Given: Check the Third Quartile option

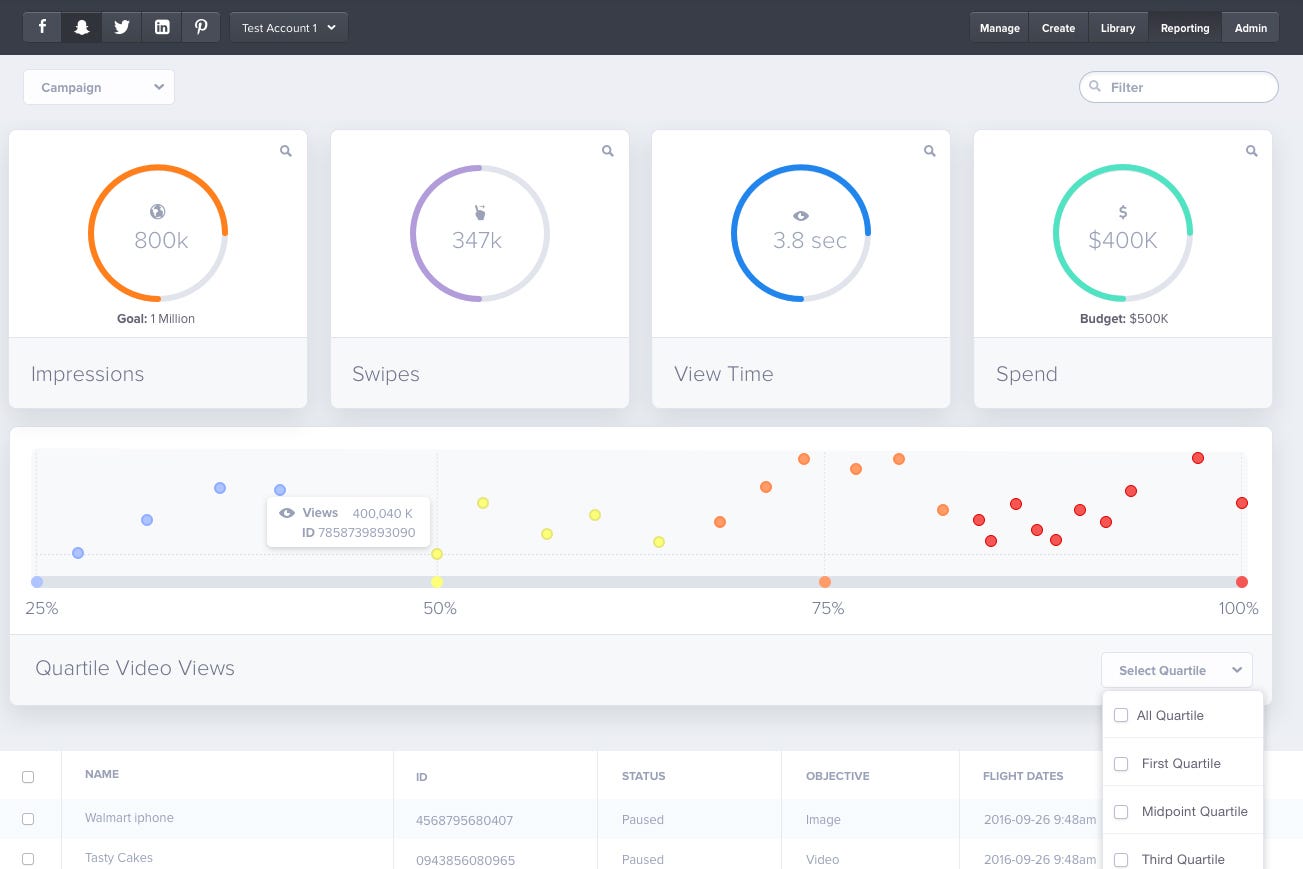Looking at the screenshot, I should point(1121,859).
